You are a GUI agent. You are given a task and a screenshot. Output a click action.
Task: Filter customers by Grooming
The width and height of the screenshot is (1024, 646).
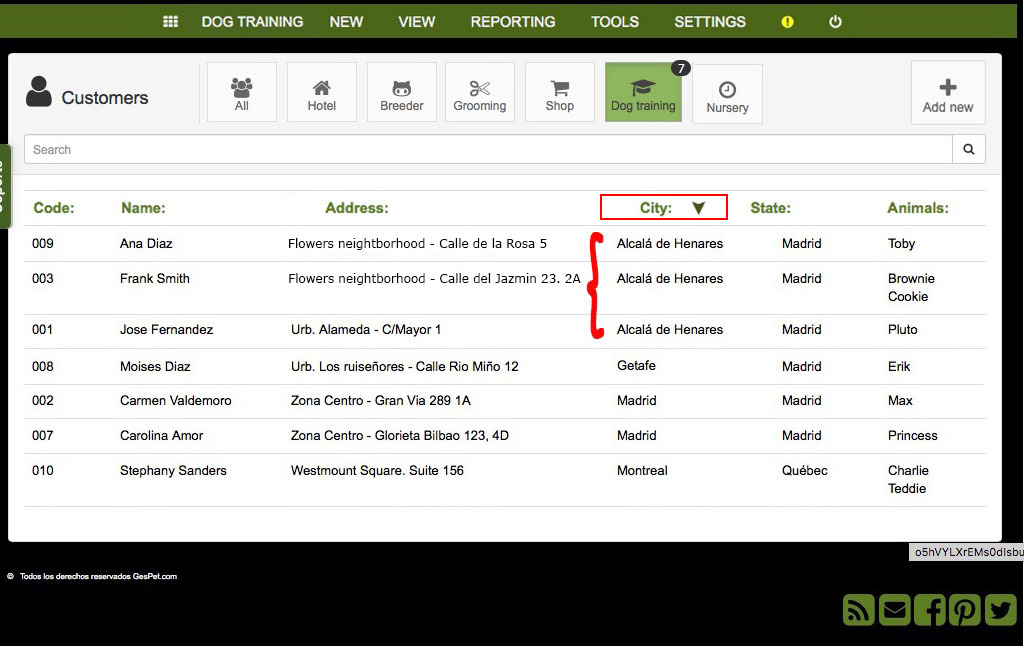480,92
